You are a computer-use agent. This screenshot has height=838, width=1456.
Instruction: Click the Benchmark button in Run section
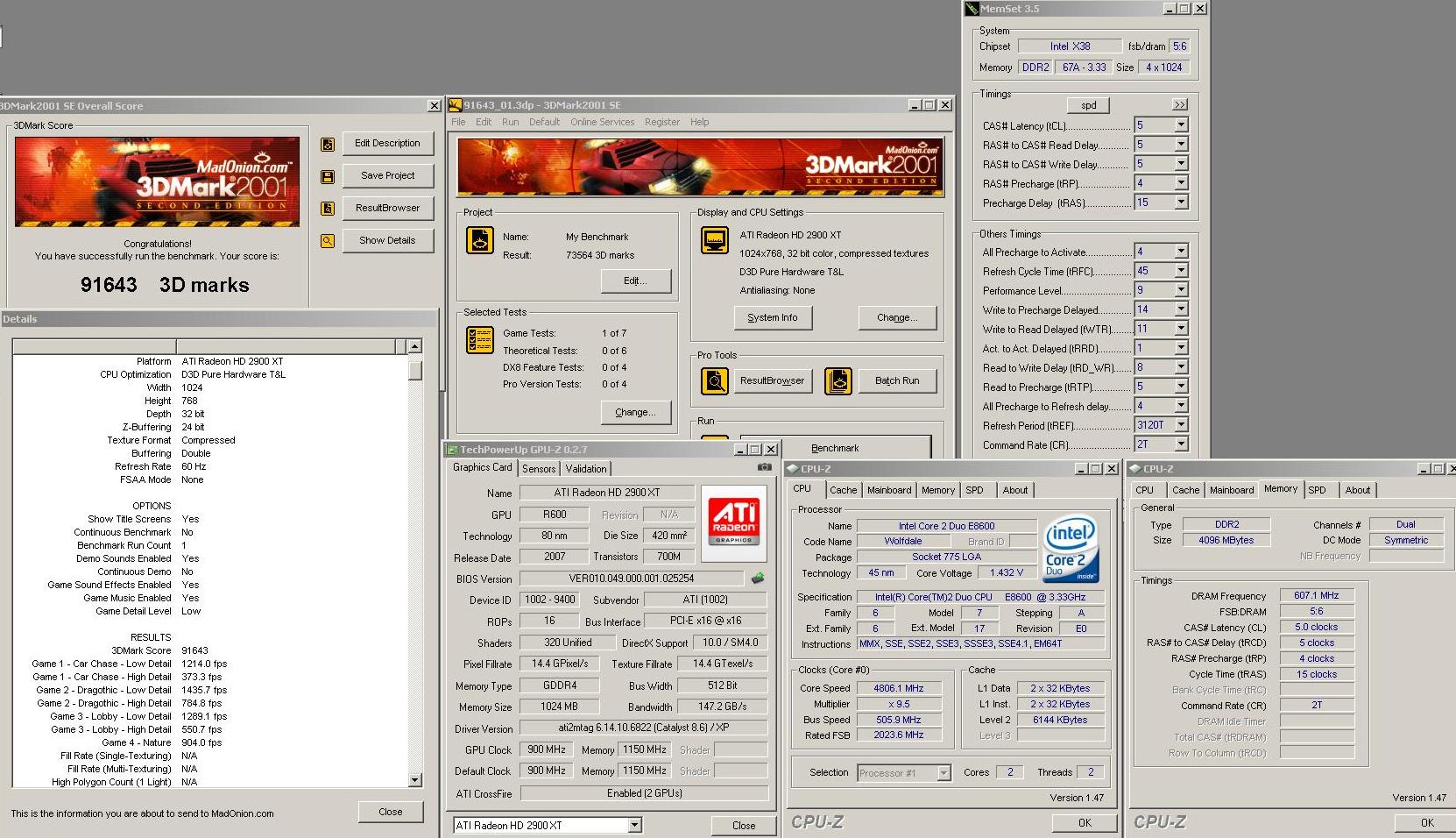click(x=835, y=448)
